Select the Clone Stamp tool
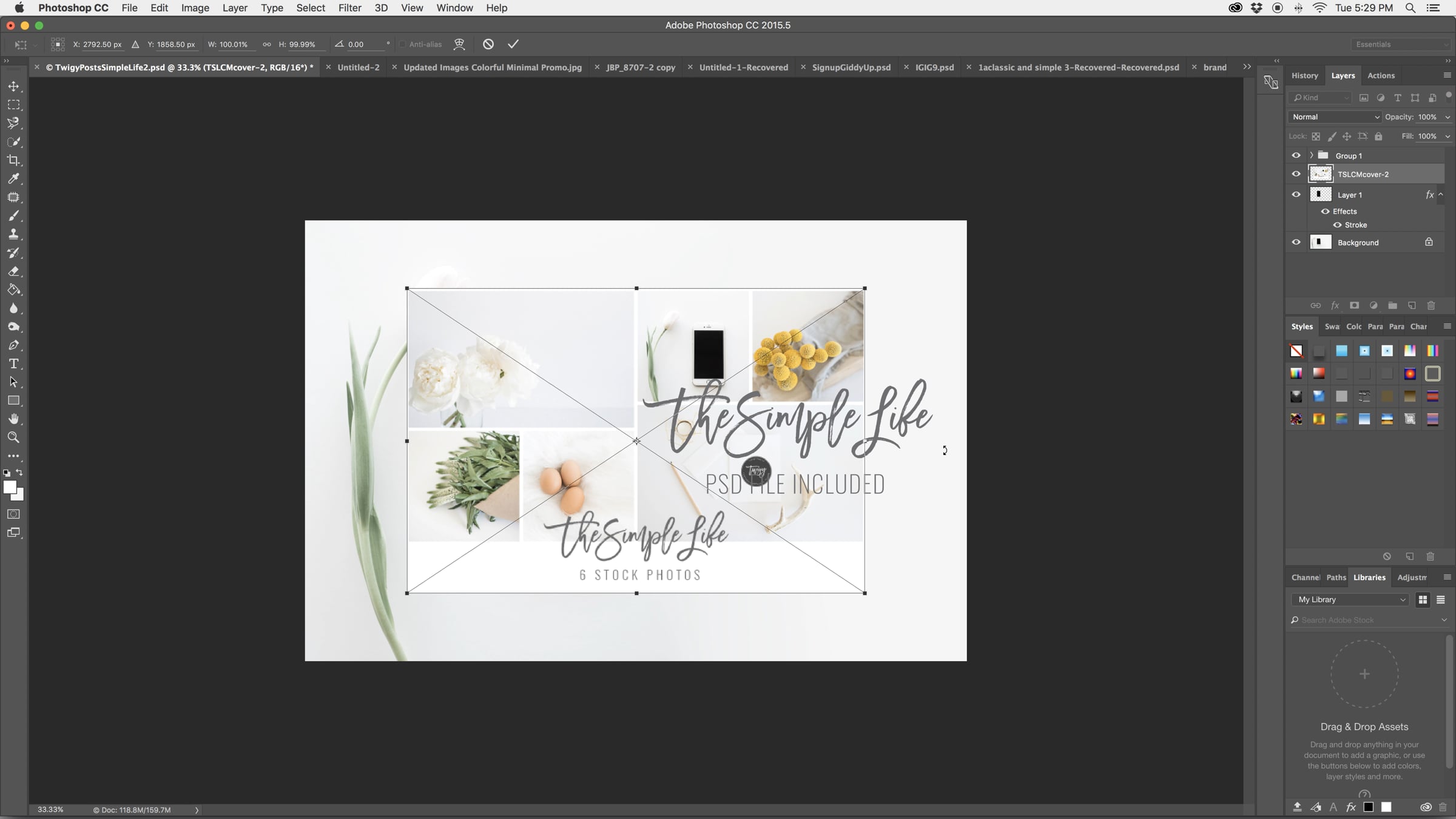Viewport: 1456px width, 819px height. click(x=13, y=234)
